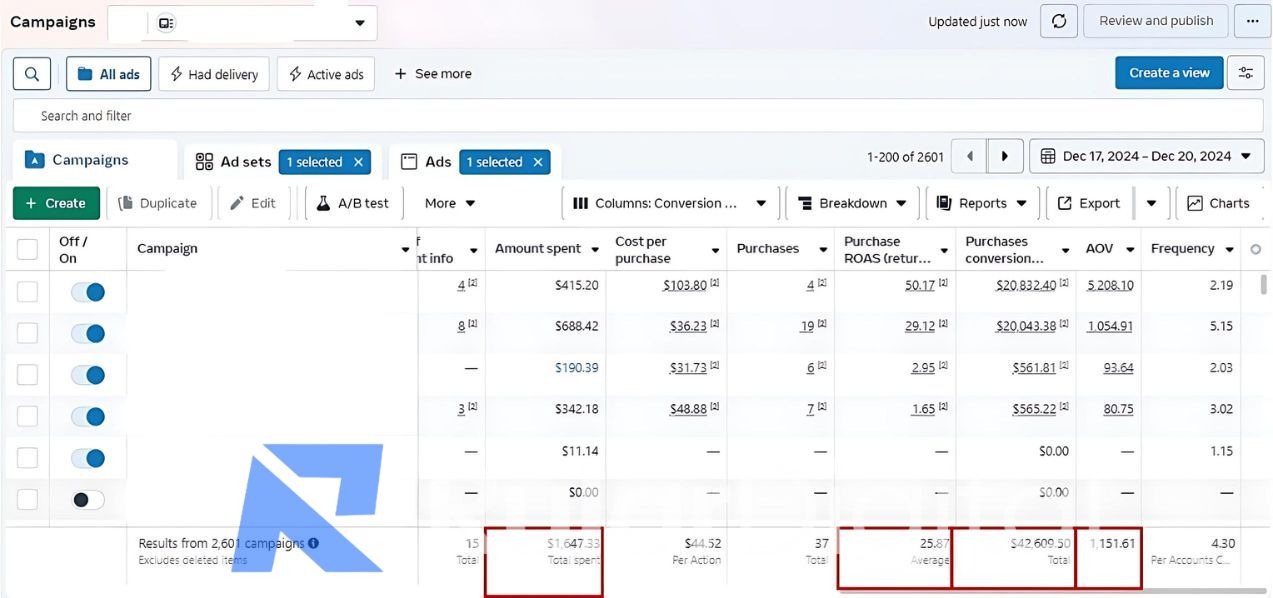Click the magnifier search icon
Viewport: 1273px width, 598px height.
pyautogui.click(x=32, y=74)
